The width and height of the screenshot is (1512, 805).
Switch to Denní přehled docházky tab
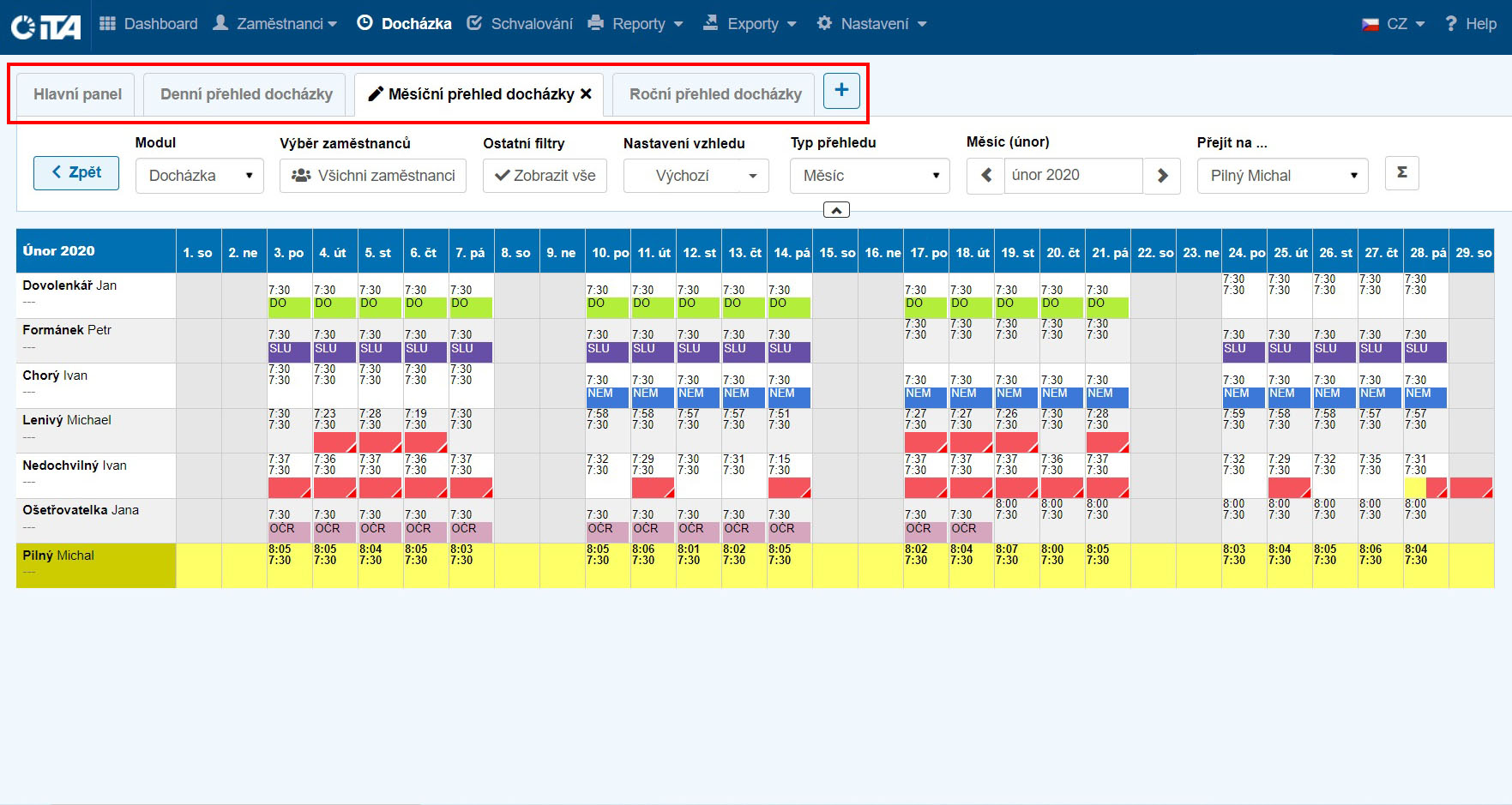(x=246, y=94)
